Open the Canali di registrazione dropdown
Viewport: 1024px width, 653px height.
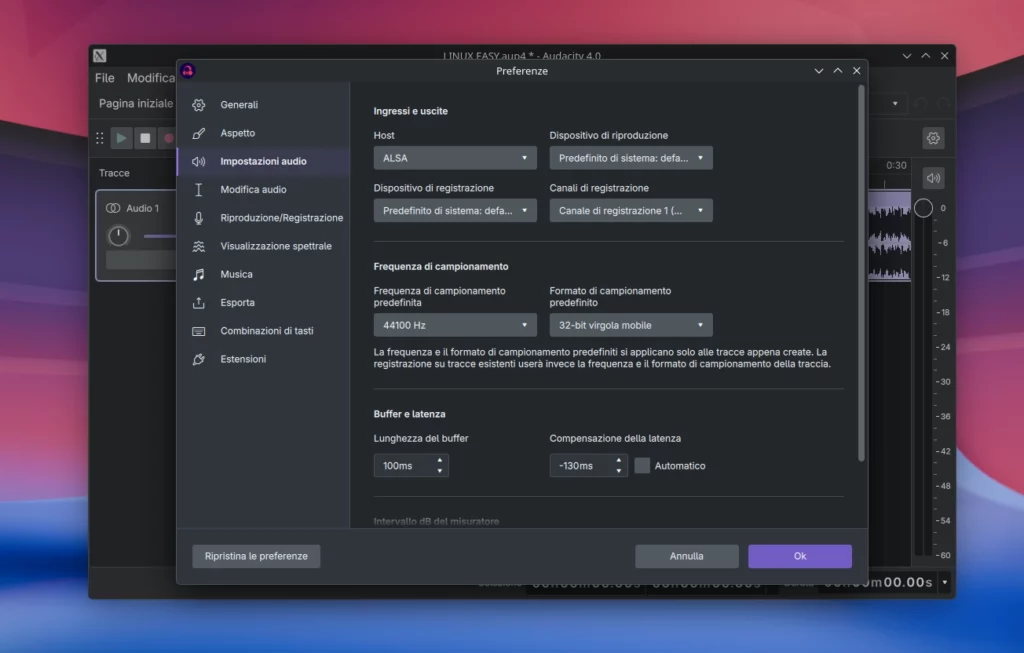[631, 210]
